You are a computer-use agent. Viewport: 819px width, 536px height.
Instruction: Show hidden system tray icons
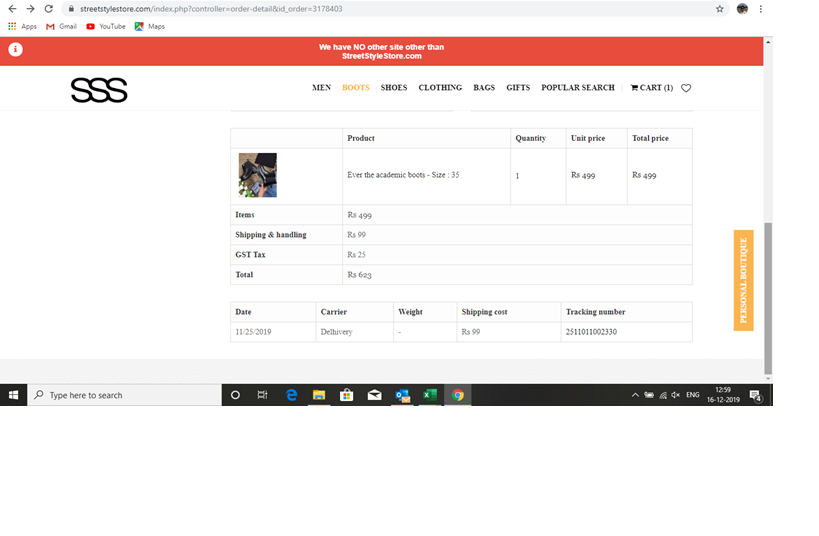point(635,395)
